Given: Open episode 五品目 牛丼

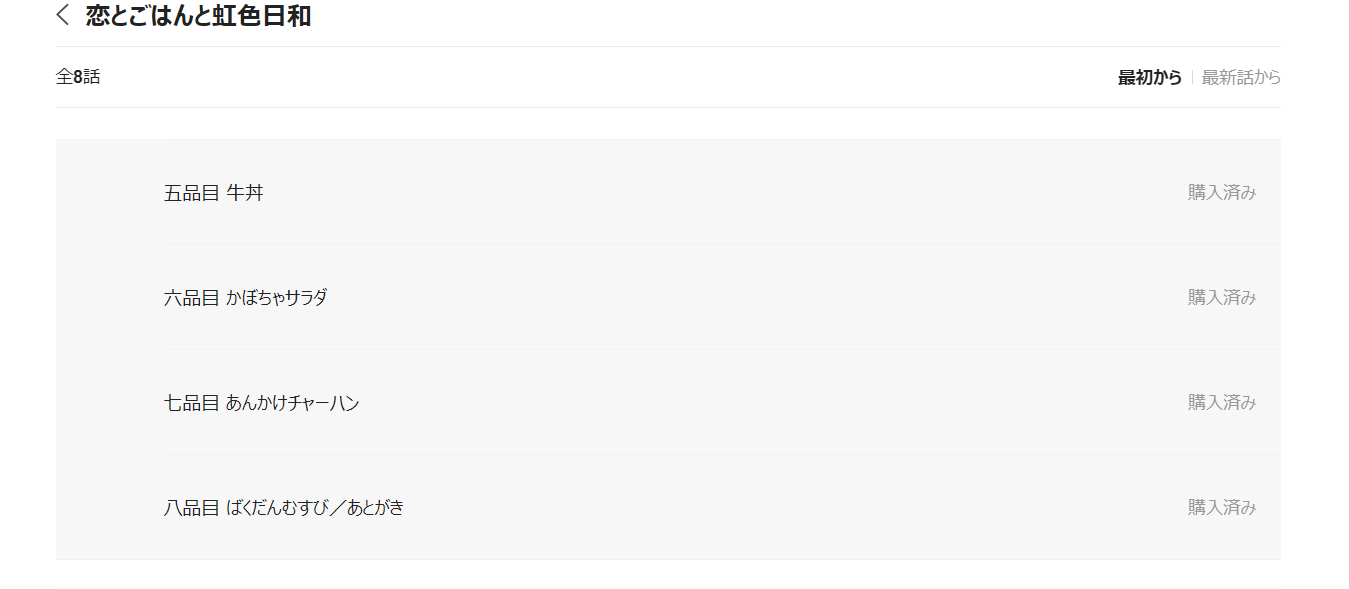Looking at the screenshot, I should point(214,193).
